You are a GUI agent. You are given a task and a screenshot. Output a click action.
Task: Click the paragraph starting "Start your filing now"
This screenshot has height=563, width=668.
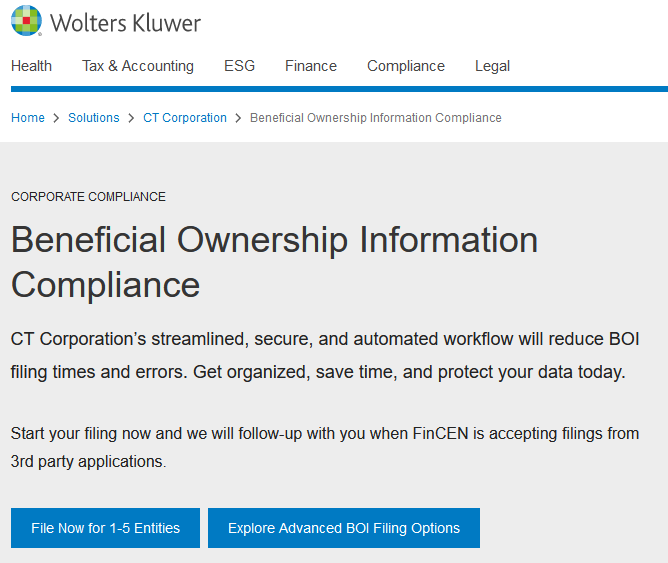[325, 448]
